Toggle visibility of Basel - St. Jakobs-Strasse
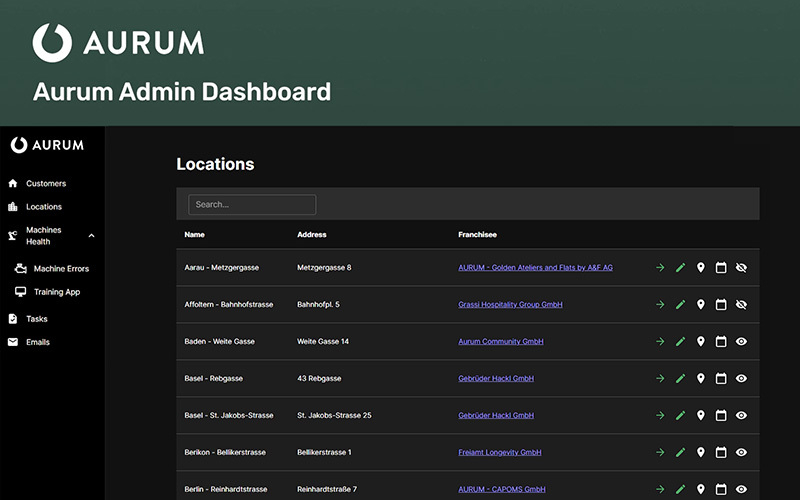The height and width of the screenshot is (500, 800). pyautogui.click(x=741, y=415)
